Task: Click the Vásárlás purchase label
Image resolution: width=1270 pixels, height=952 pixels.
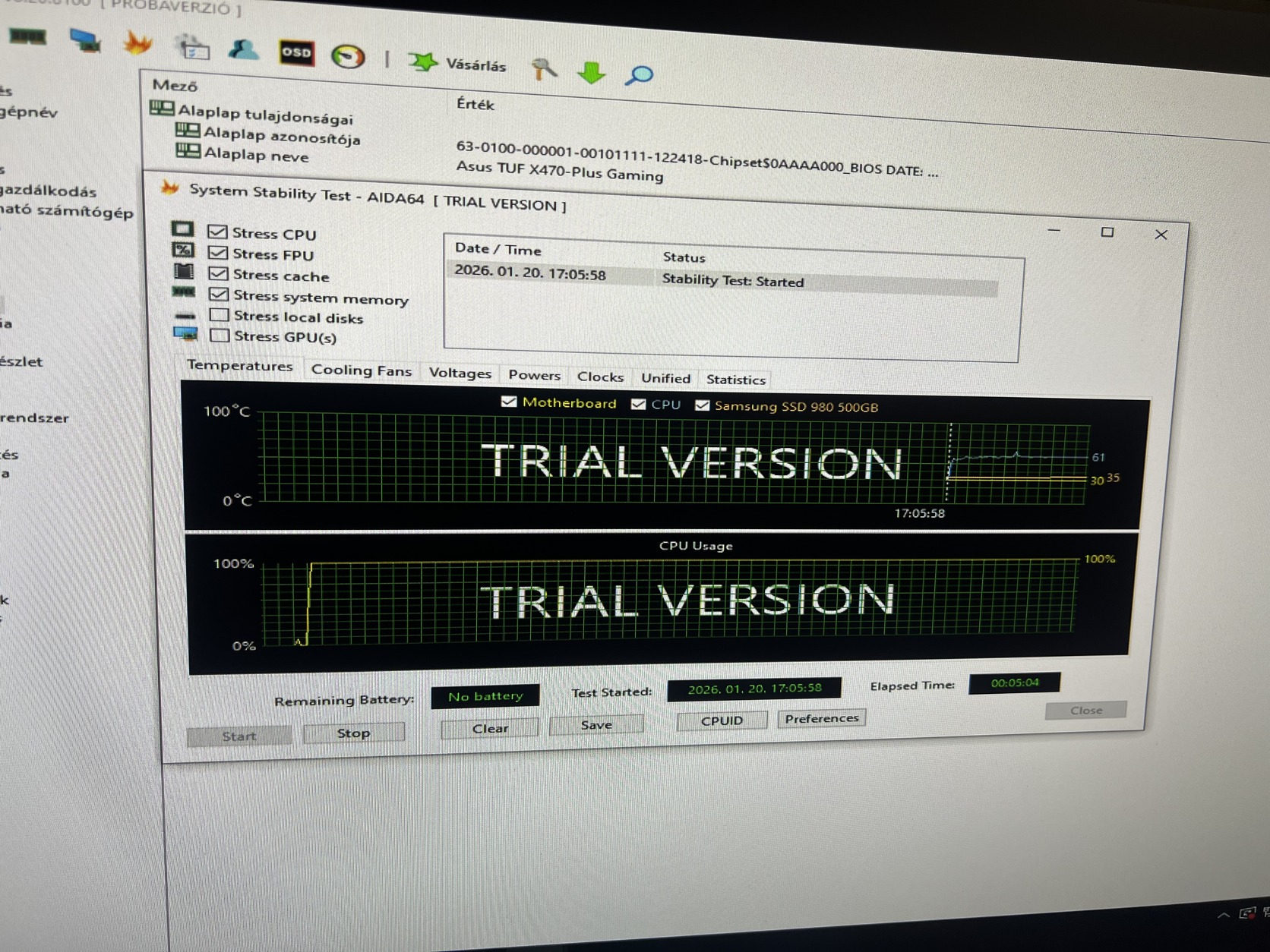Action: pyautogui.click(x=476, y=65)
